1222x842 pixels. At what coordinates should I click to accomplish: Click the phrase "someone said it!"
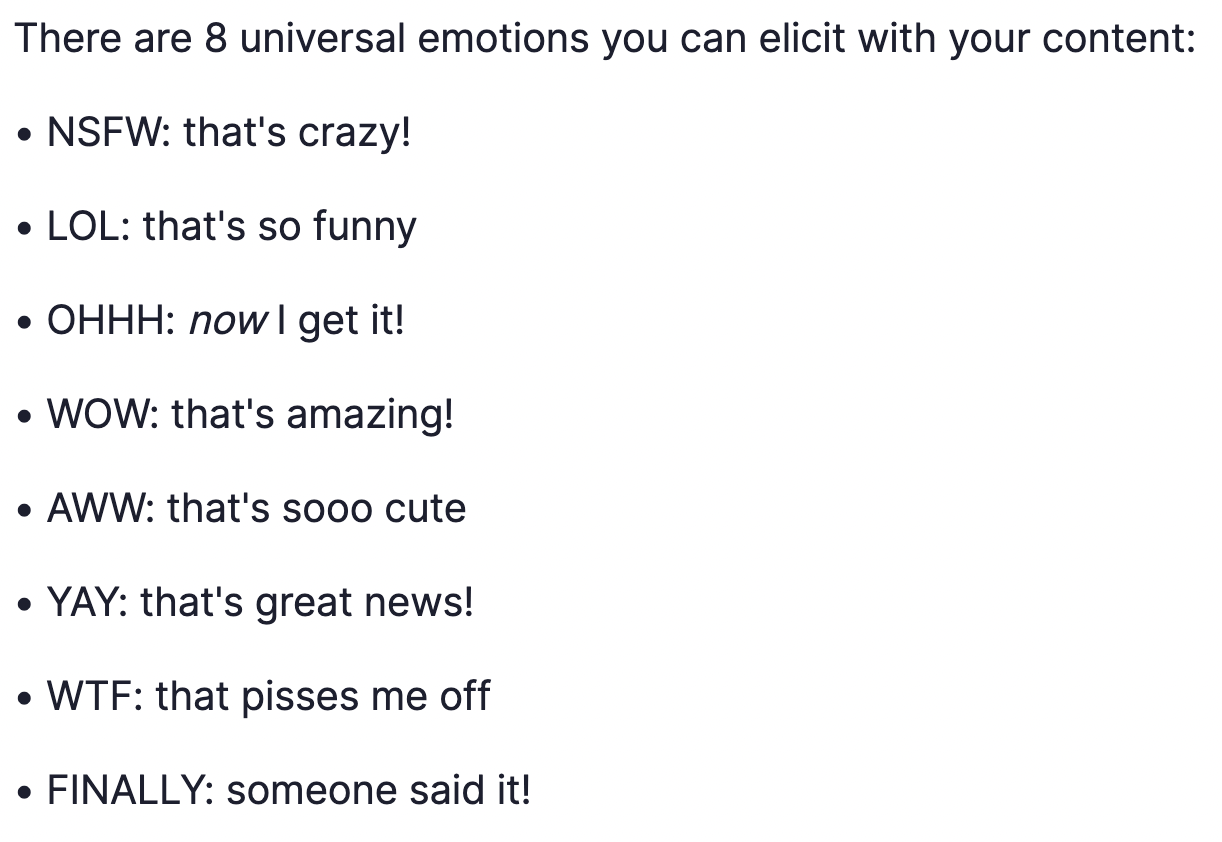click(x=379, y=790)
